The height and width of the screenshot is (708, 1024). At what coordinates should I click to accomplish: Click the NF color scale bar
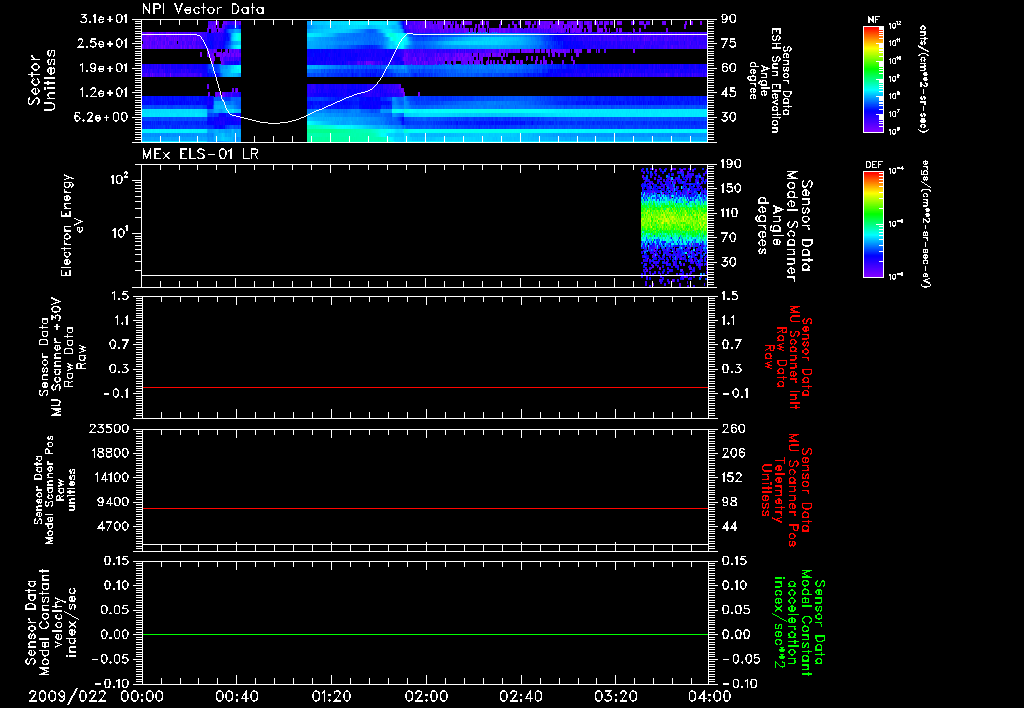coord(874,79)
